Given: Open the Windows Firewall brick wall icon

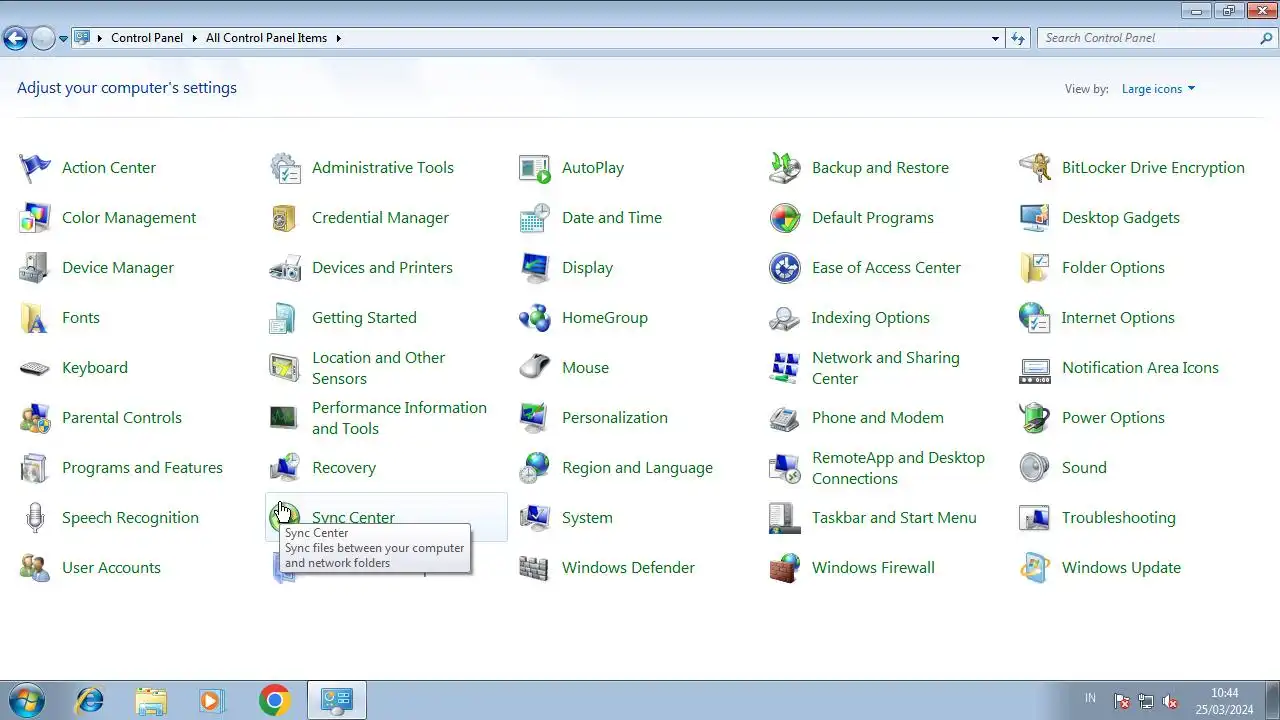Looking at the screenshot, I should coord(785,568).
